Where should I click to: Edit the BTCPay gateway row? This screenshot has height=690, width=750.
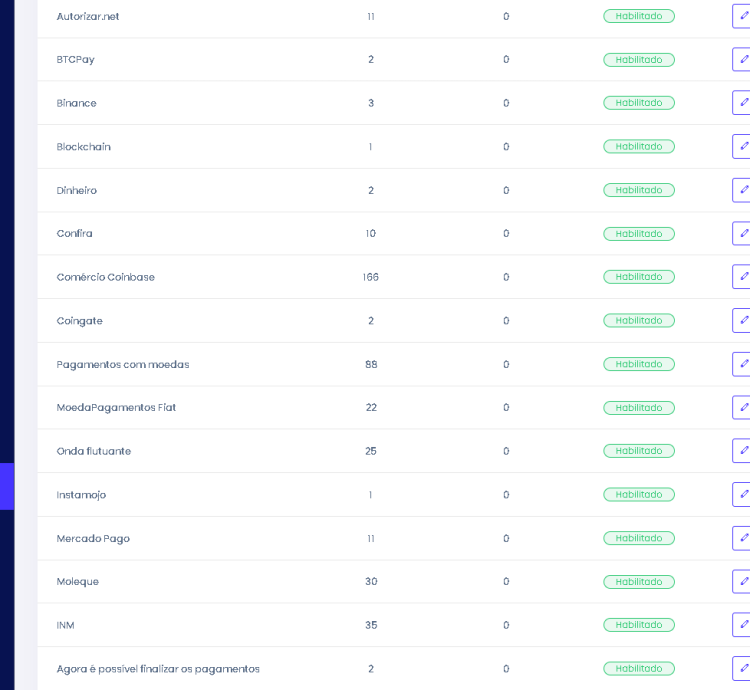pyautogui.click(x=743, y=59)
